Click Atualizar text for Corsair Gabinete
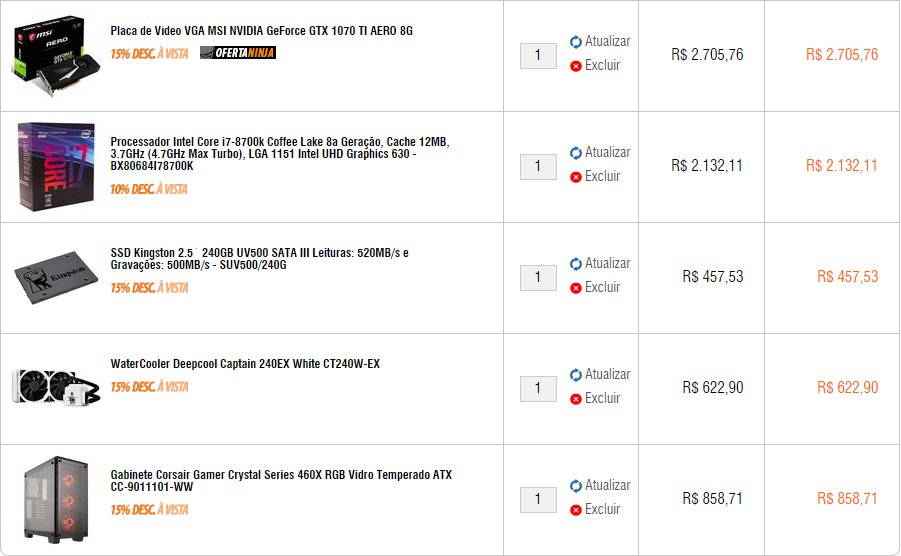This screenshot has height=556, width=901. (607, 485)
